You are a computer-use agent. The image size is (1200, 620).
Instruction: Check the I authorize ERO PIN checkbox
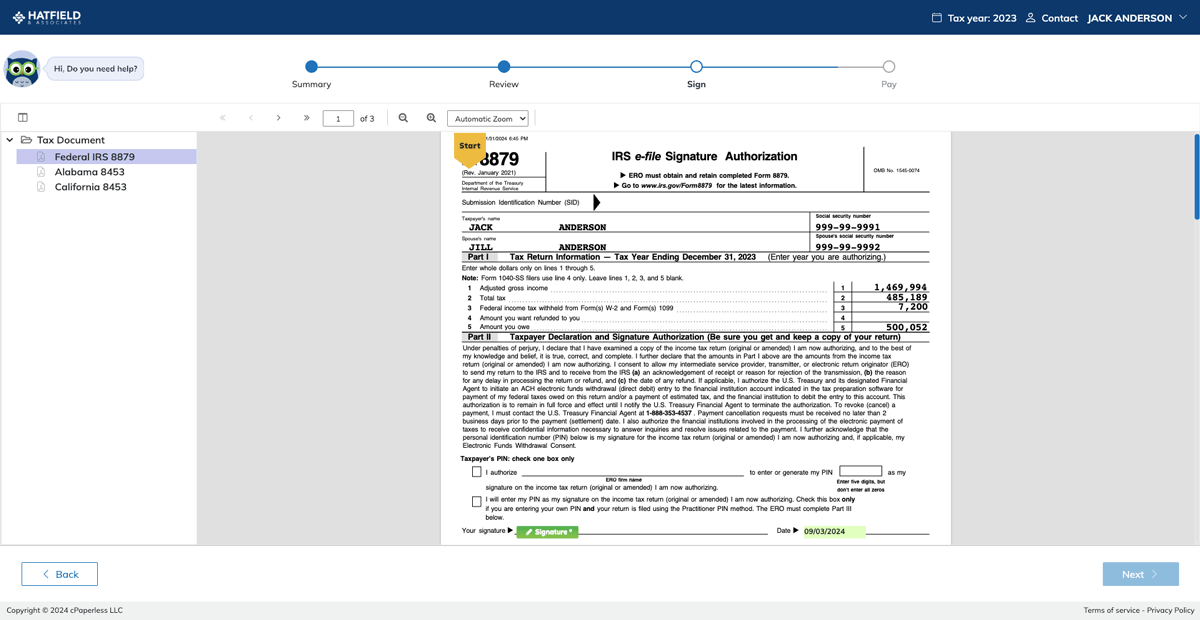pos(476,472)
